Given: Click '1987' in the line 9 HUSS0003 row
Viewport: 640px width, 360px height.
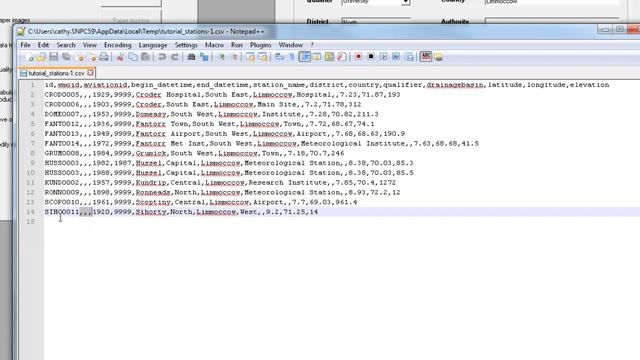Looking at the screenshot, I should [122, 163].
